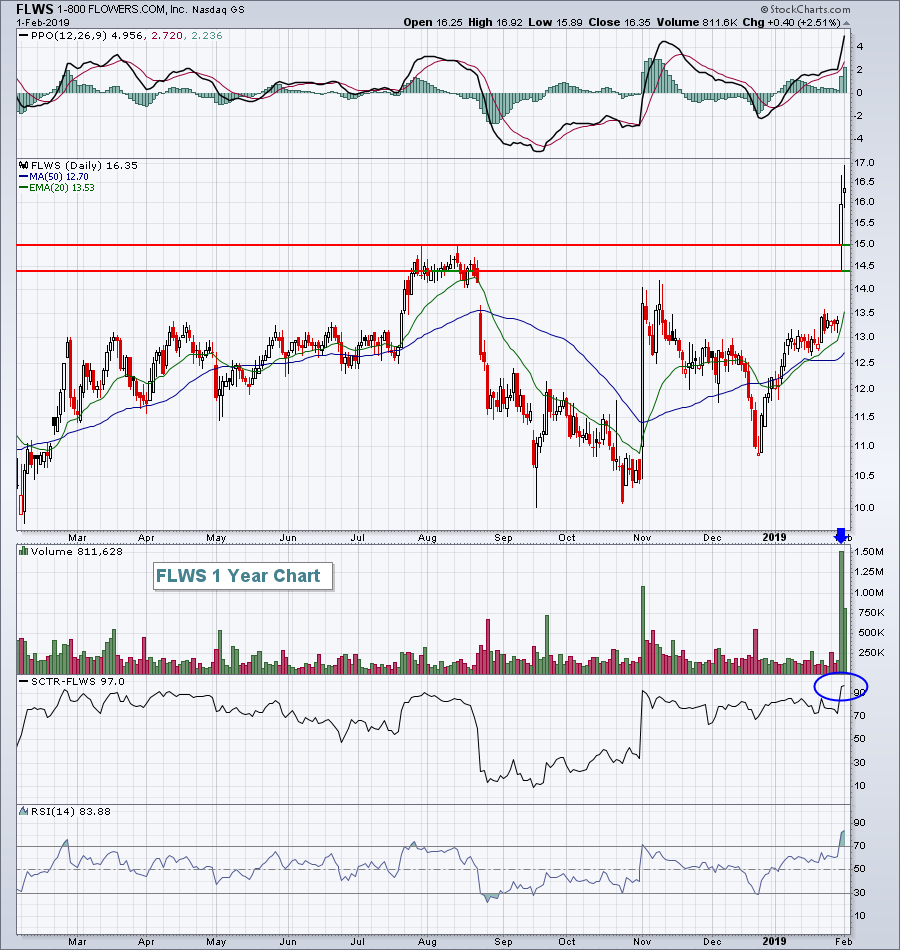The width and height of the screenshot is (900, 950).
Task: Click the 250K volume axis label
Action: [870, 653]
